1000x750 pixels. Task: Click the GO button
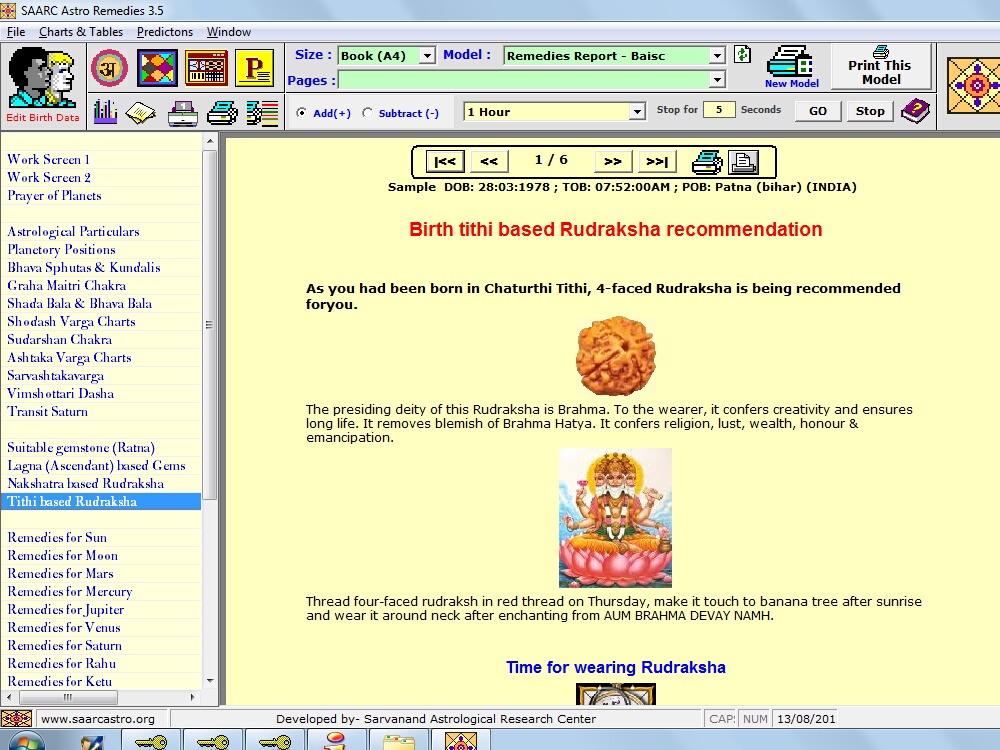coord(818,111)
